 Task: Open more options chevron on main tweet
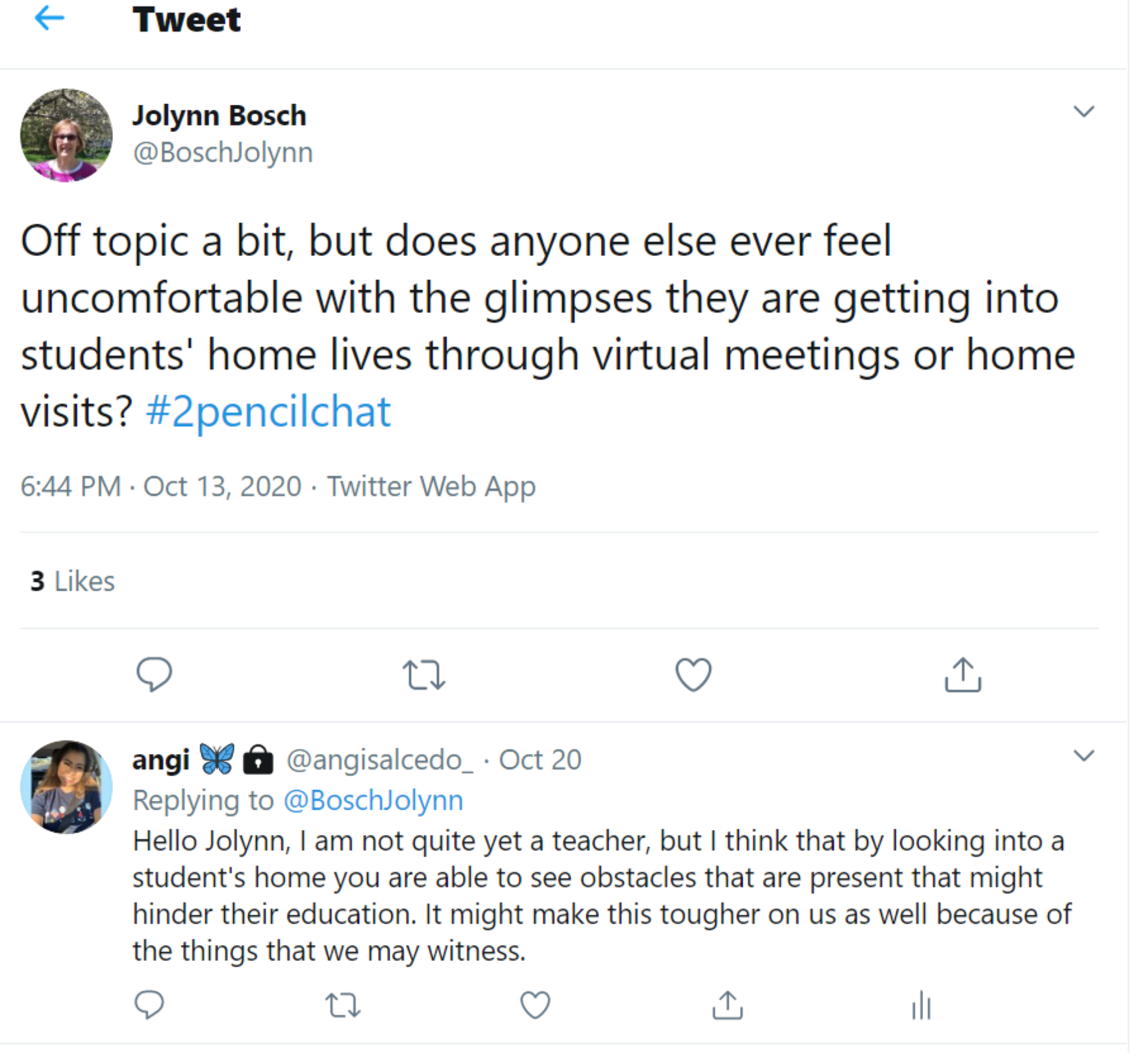click(x=1084, y=111)
